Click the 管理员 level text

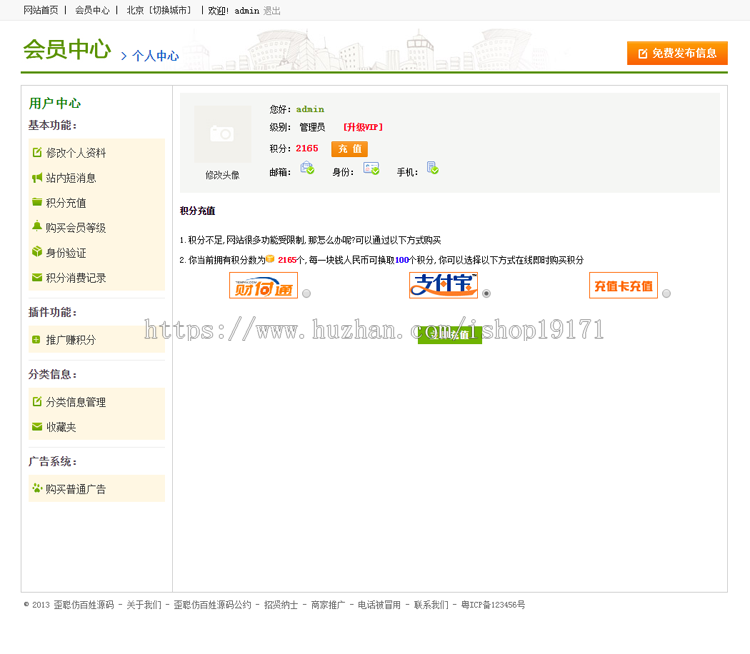[312, 127]
